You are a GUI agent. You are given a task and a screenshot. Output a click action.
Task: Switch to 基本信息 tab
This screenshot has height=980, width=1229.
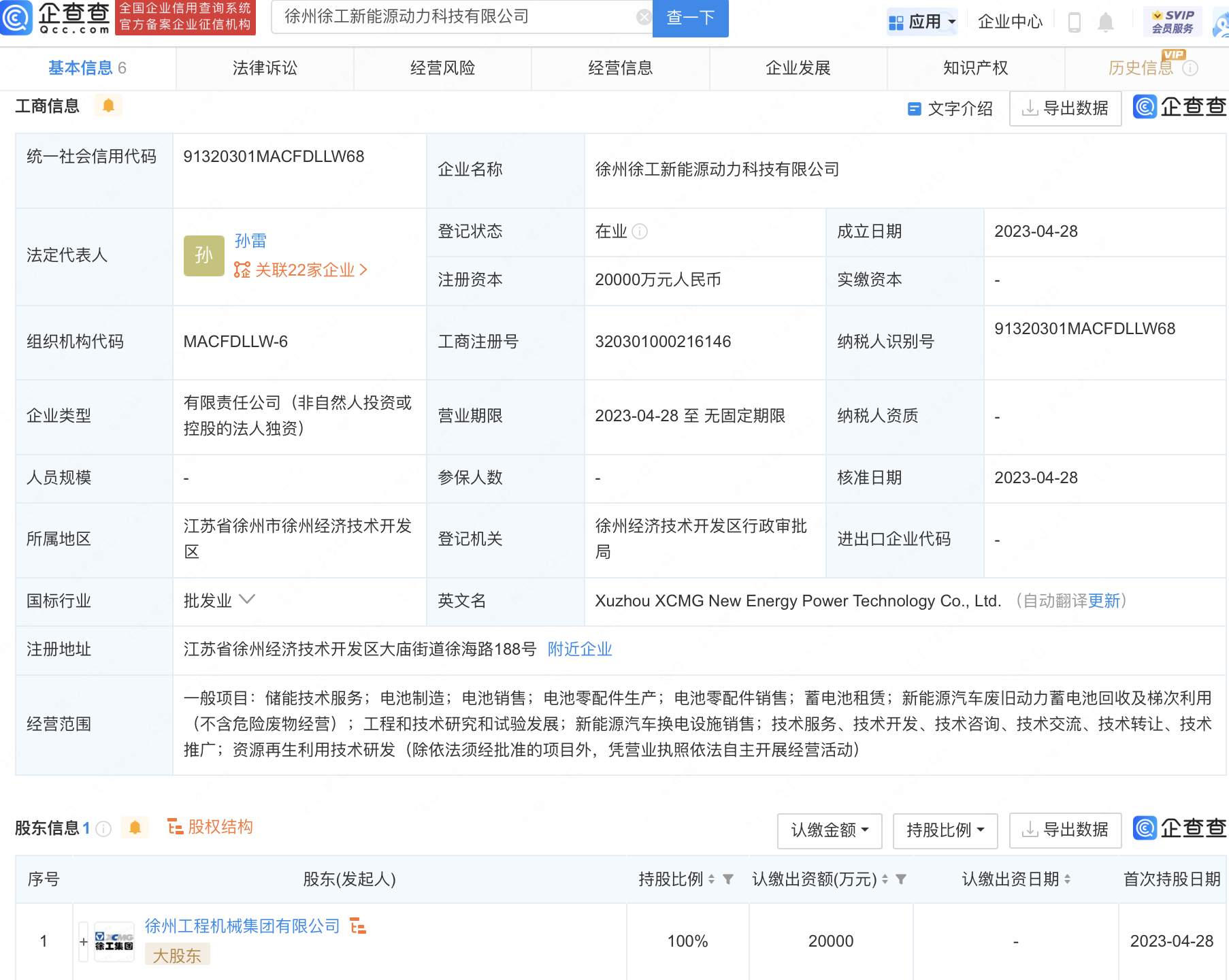tap(87, 68)
